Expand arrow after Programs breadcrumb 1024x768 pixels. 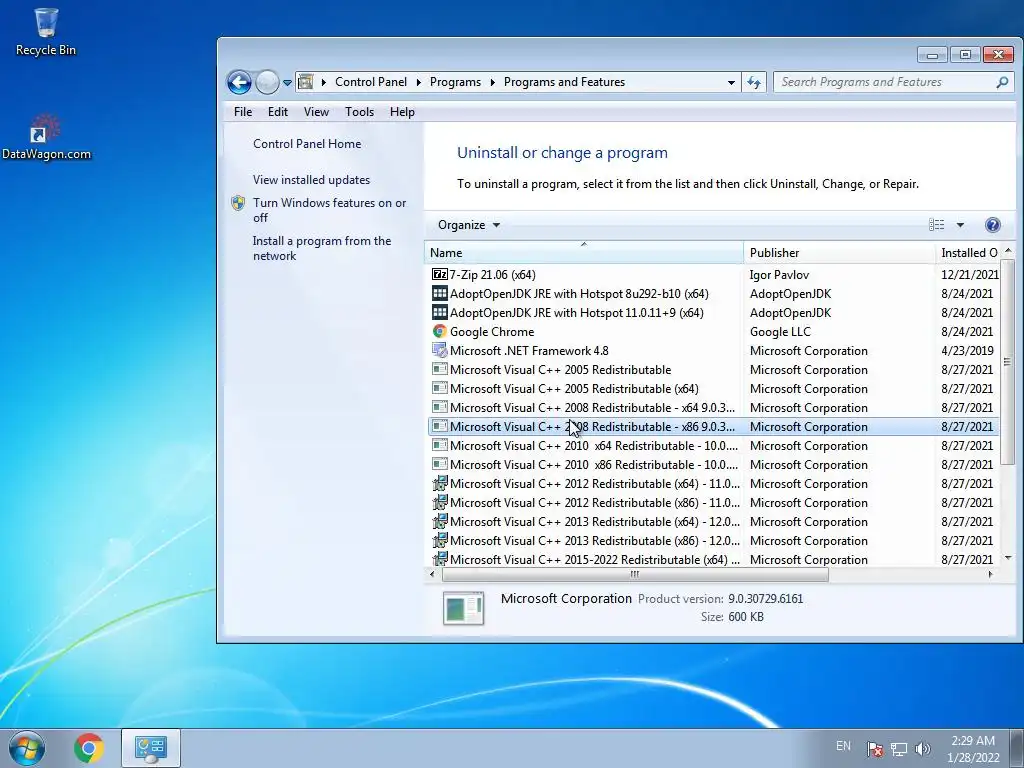pyautogui.click(x=492, y=82)
